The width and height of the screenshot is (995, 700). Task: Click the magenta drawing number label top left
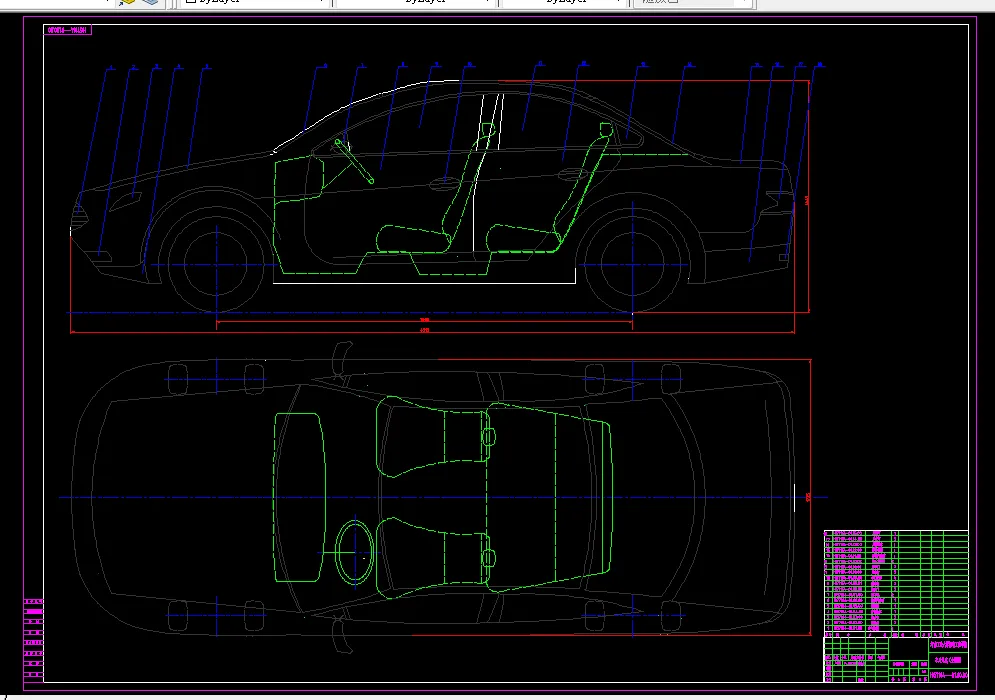pos(67,30)
